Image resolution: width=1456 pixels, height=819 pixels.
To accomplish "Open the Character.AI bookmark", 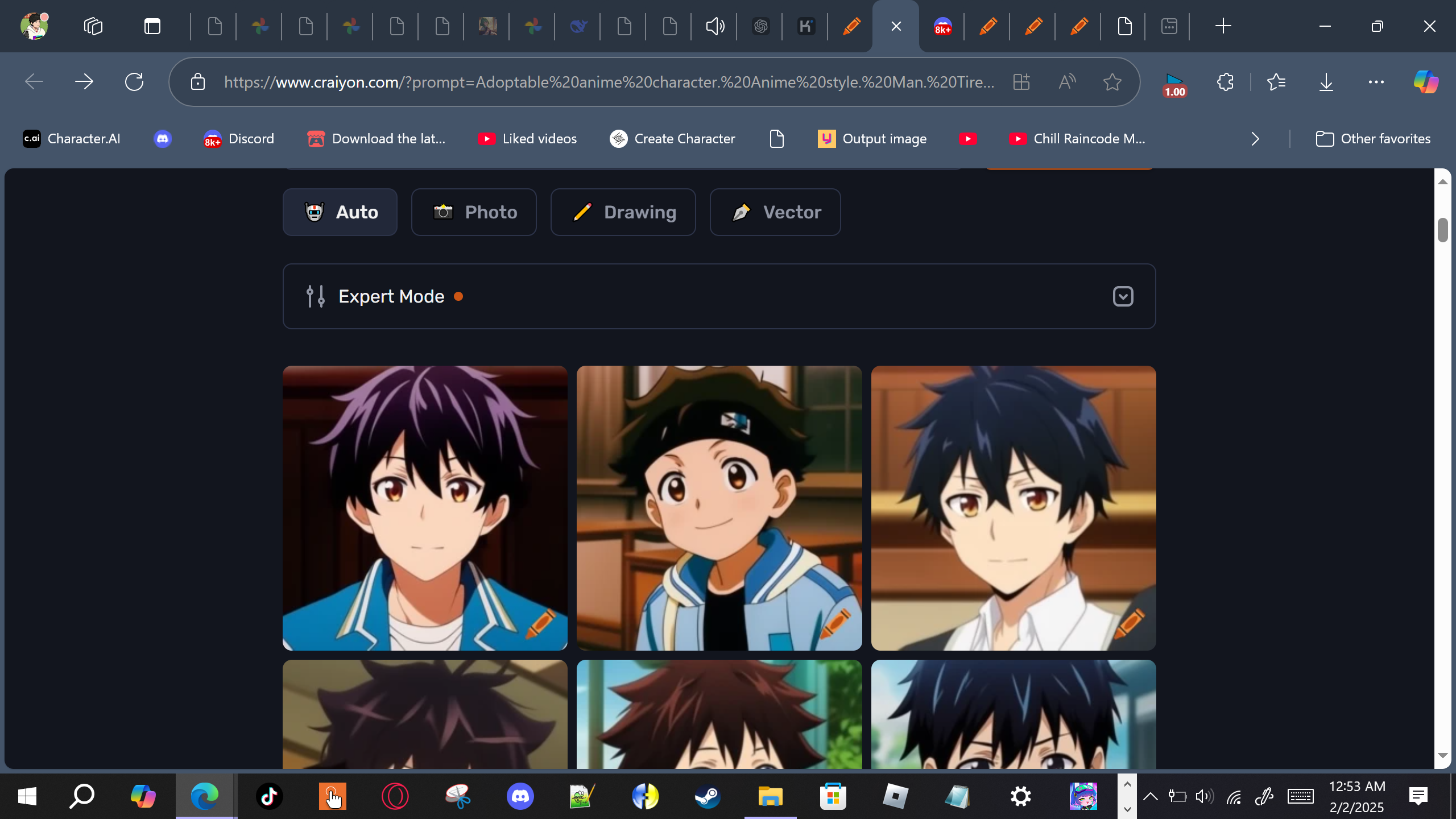I will pyautogui.click(x=72, y=139).
